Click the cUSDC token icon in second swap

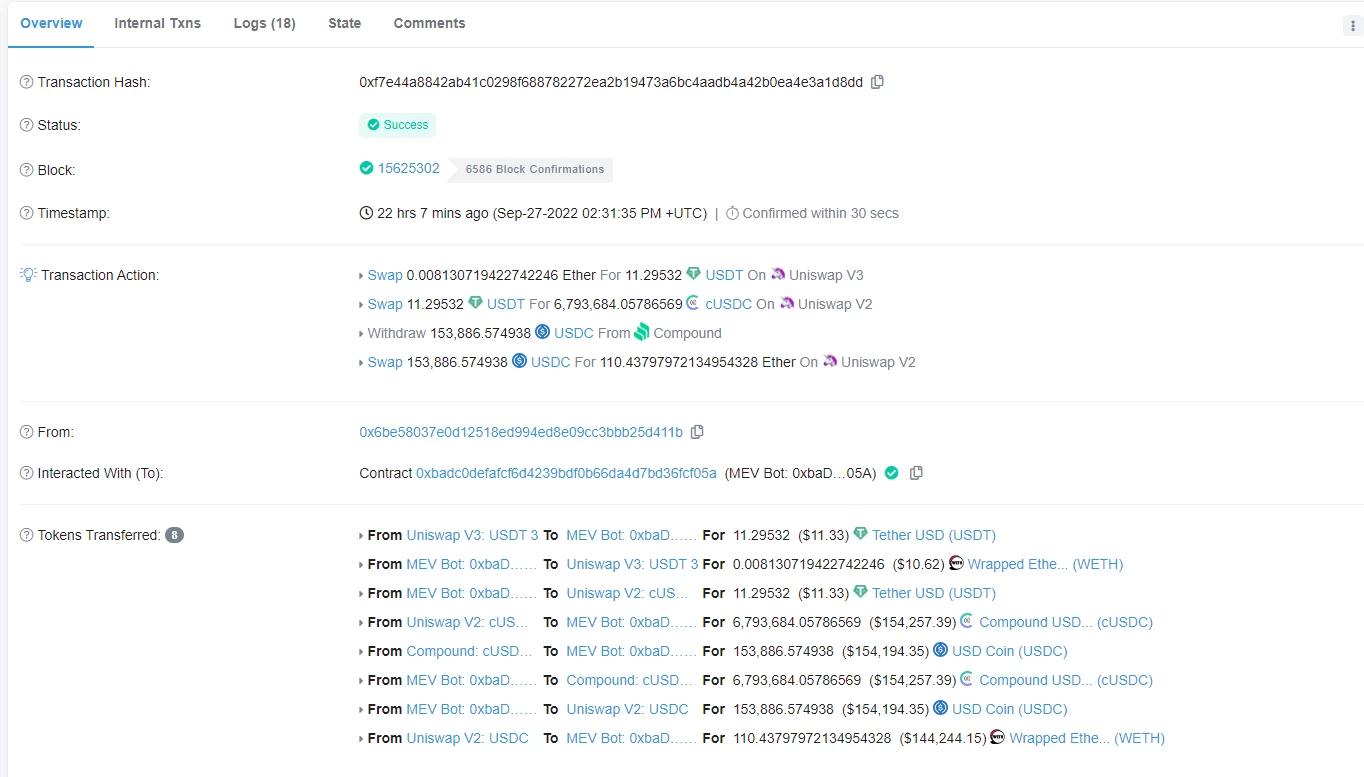click(x=694, y=303)
